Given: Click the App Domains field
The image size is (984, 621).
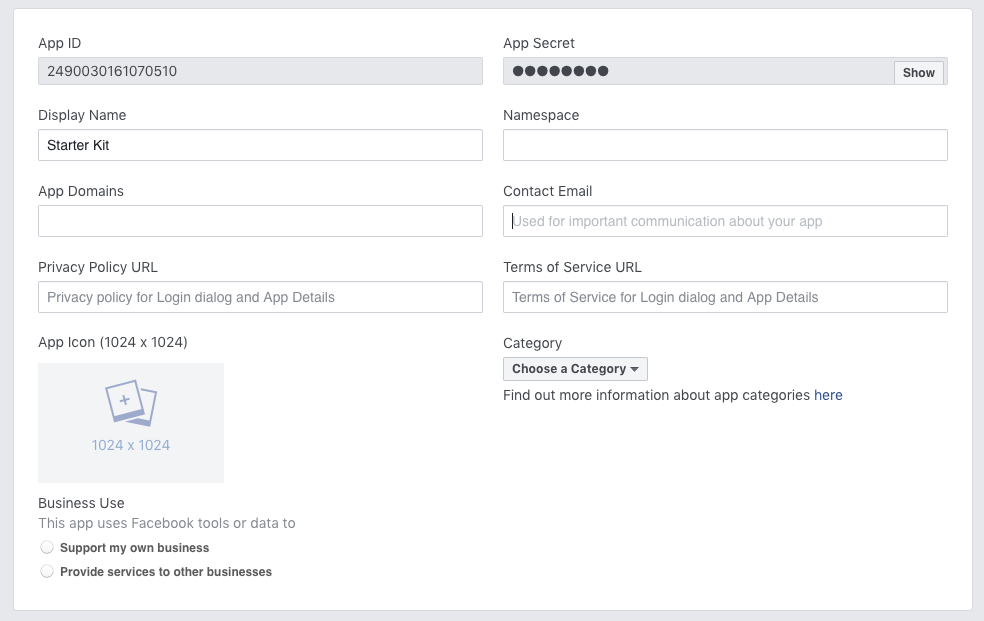Looking at the screenshot, I should 259,221.
